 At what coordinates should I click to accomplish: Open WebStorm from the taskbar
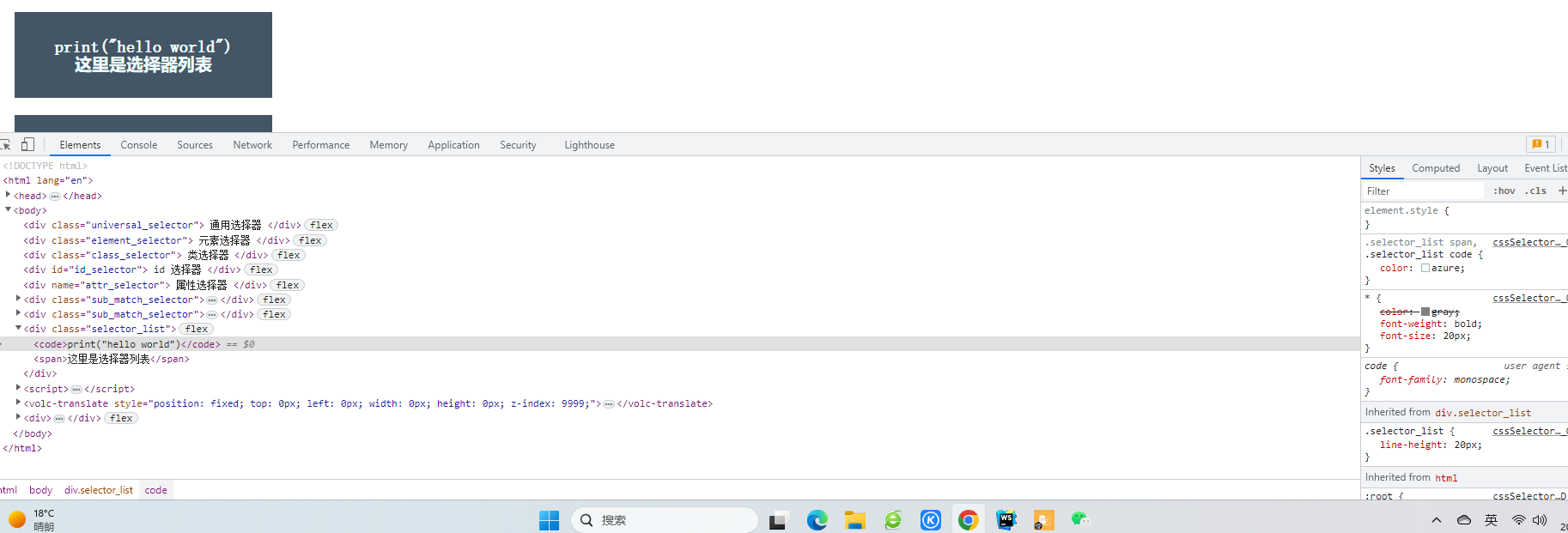(1006, 520)
